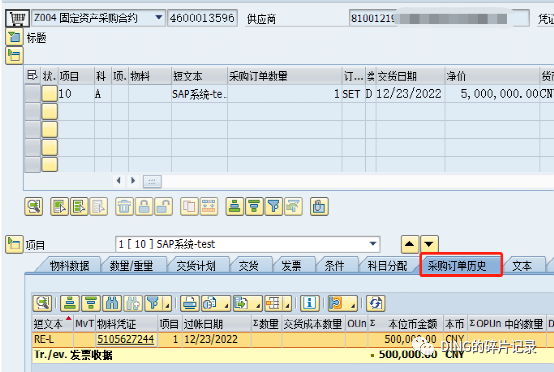Click details magnifier icon in history toolbar
This screenshot has height=372, width=554.
click(x=42, y=303)
